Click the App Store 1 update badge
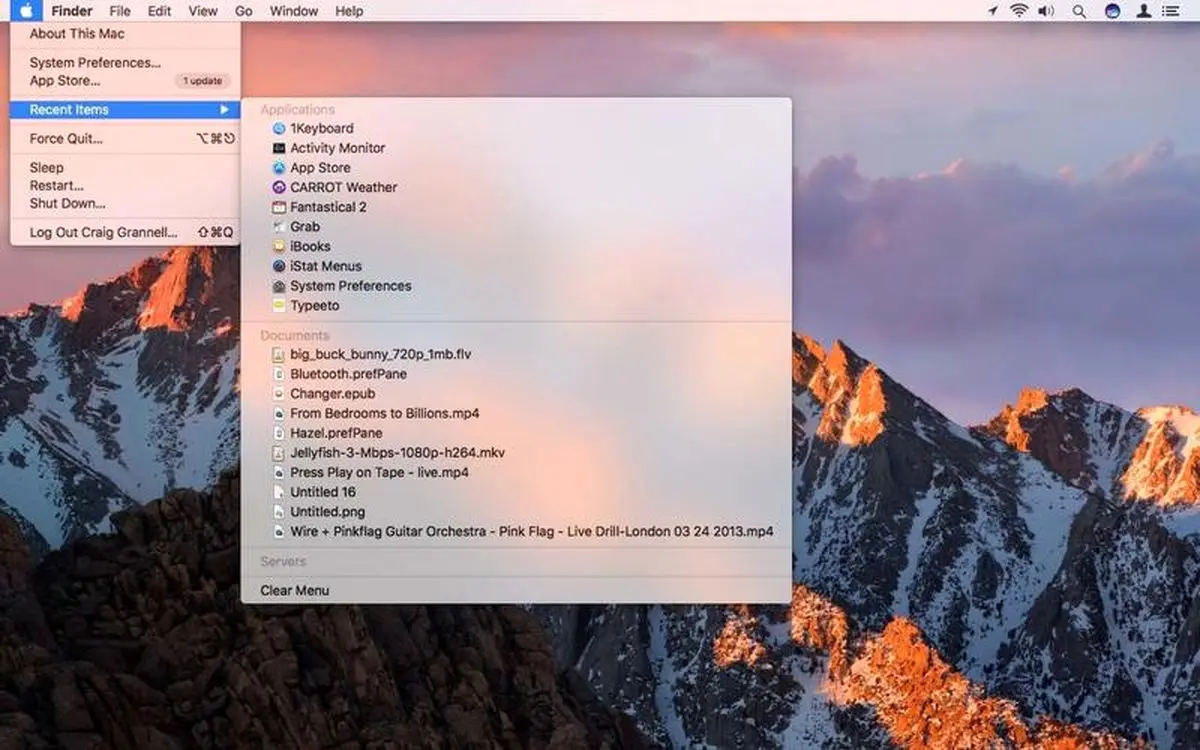Screen dimensions: 1200x750 202,81
